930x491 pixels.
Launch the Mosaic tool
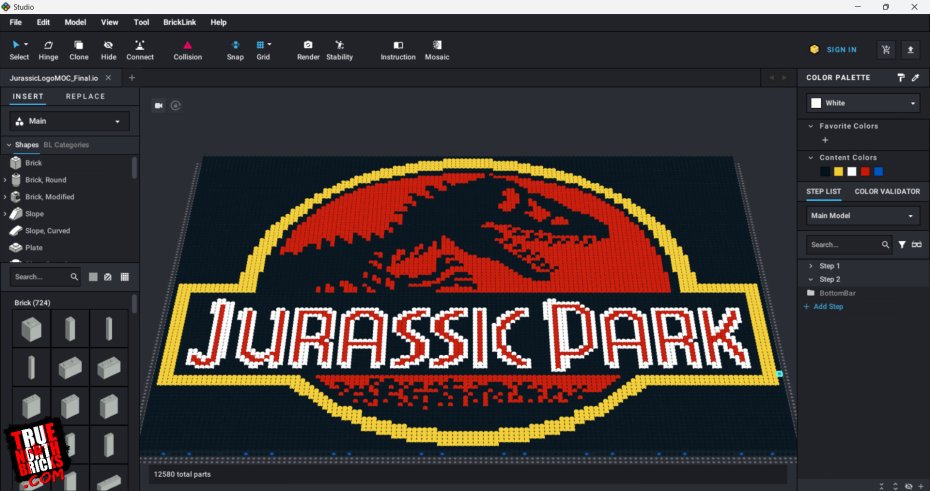[437, 50]
